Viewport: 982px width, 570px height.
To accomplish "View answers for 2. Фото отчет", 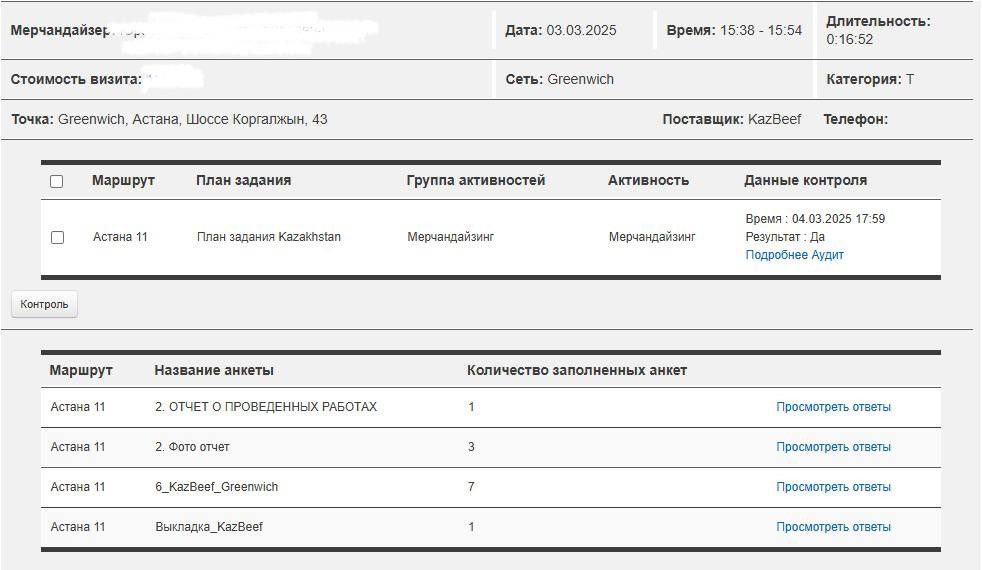I will [833, 447].
